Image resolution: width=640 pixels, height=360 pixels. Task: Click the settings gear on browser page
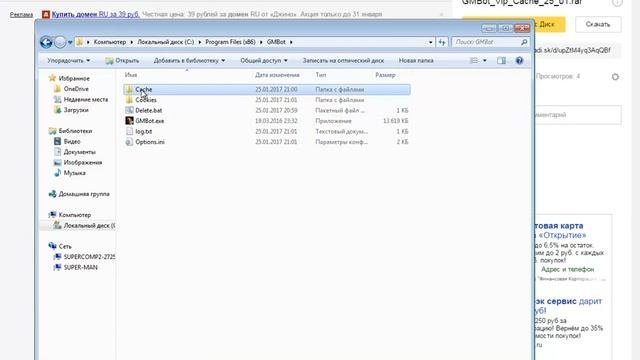615,77
